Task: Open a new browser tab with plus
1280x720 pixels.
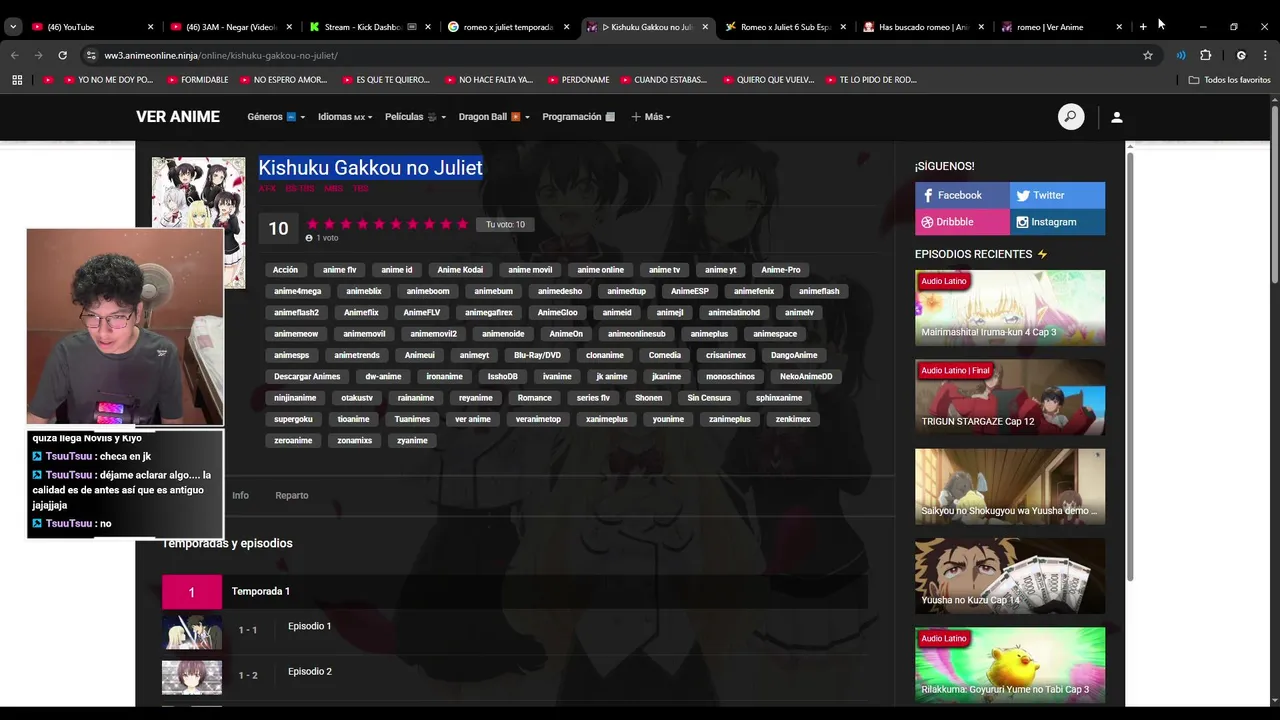Action: tap(1143, 27)
